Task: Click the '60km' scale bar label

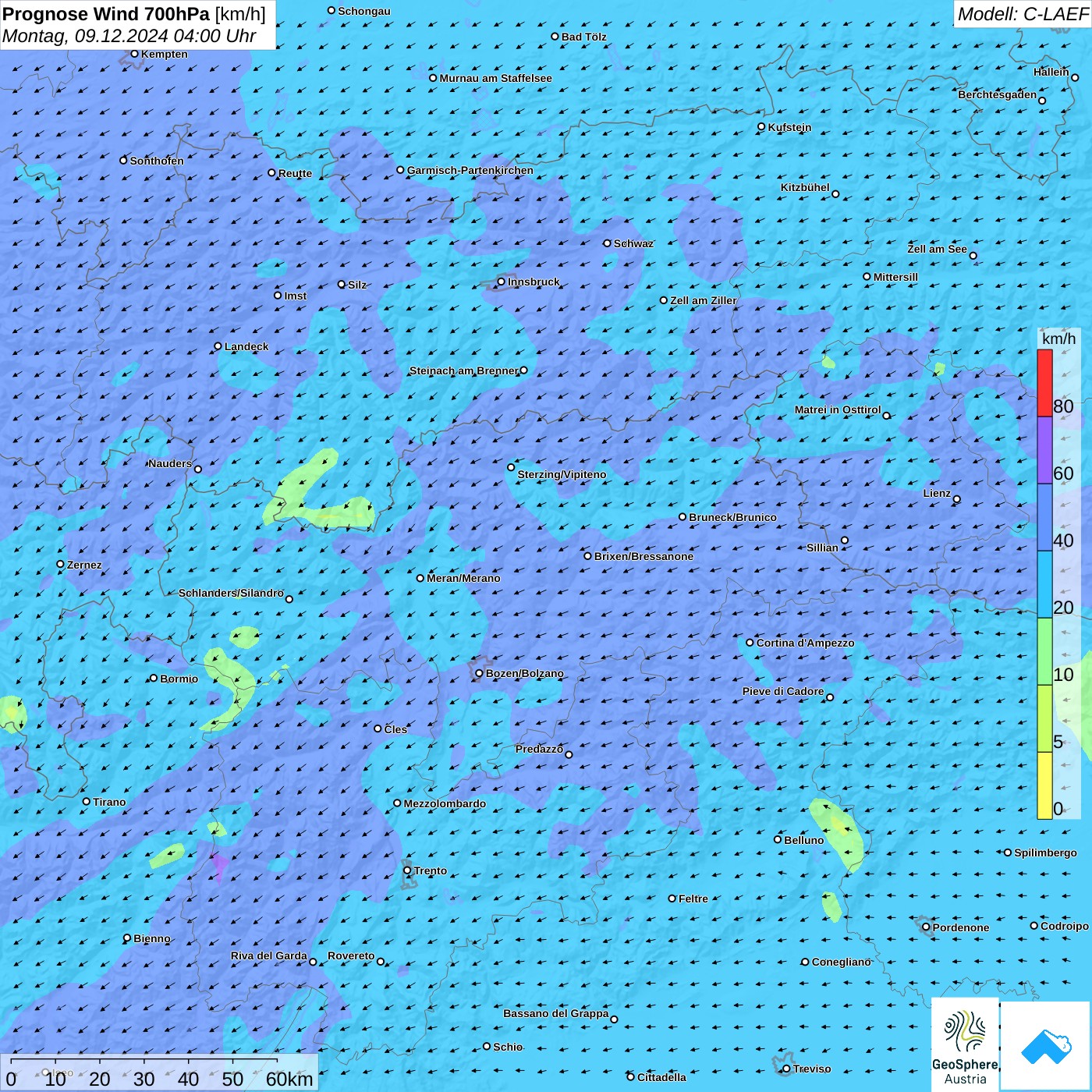Action: click(x=289, y=1079)
